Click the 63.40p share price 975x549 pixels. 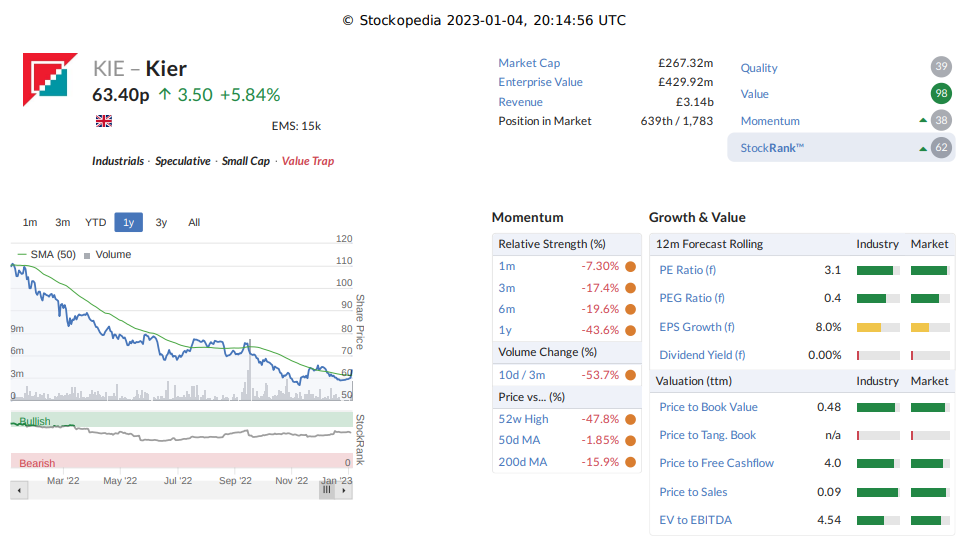pos(121,95)
